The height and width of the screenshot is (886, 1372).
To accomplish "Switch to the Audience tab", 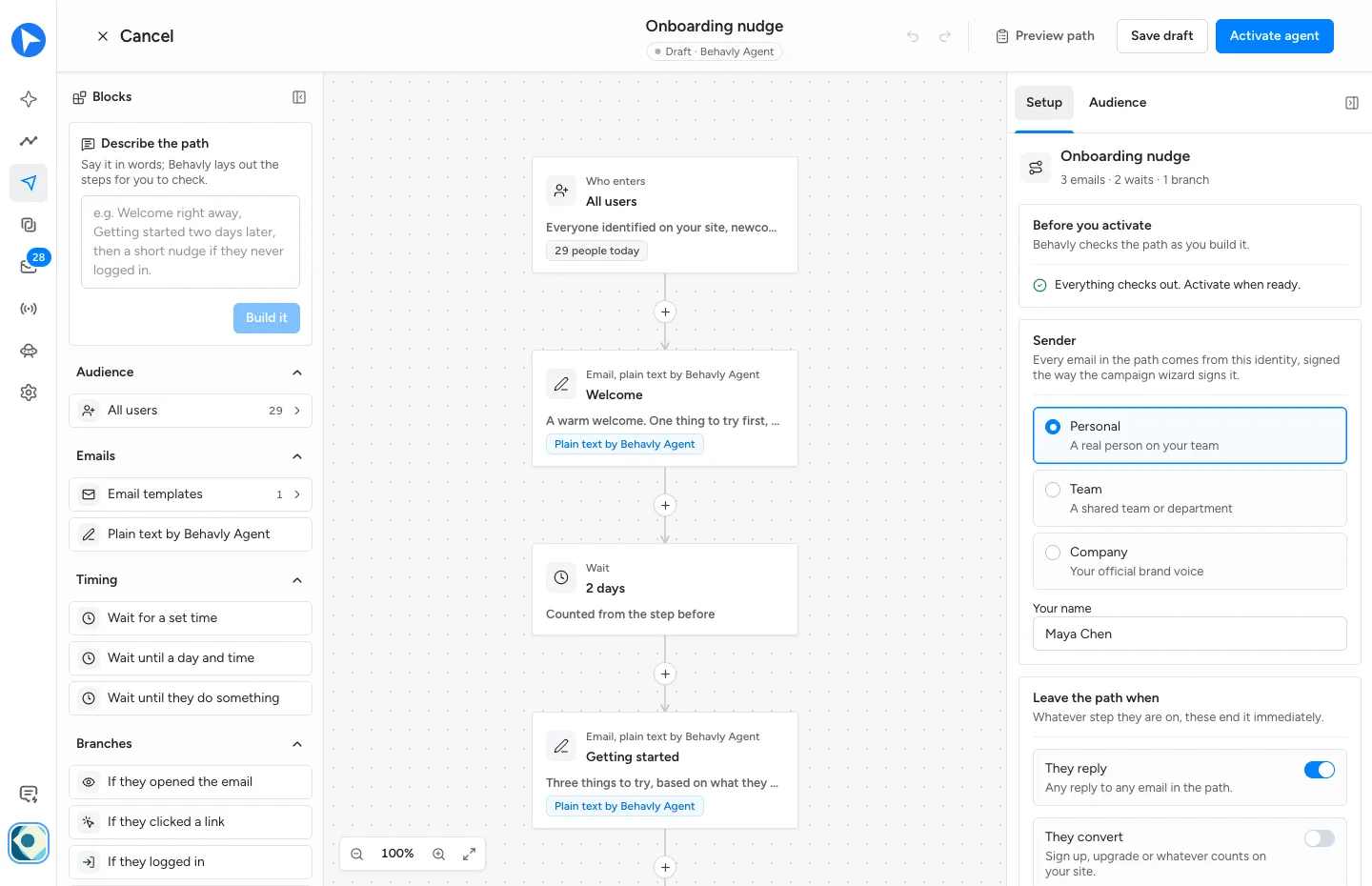I will 1118,102.
